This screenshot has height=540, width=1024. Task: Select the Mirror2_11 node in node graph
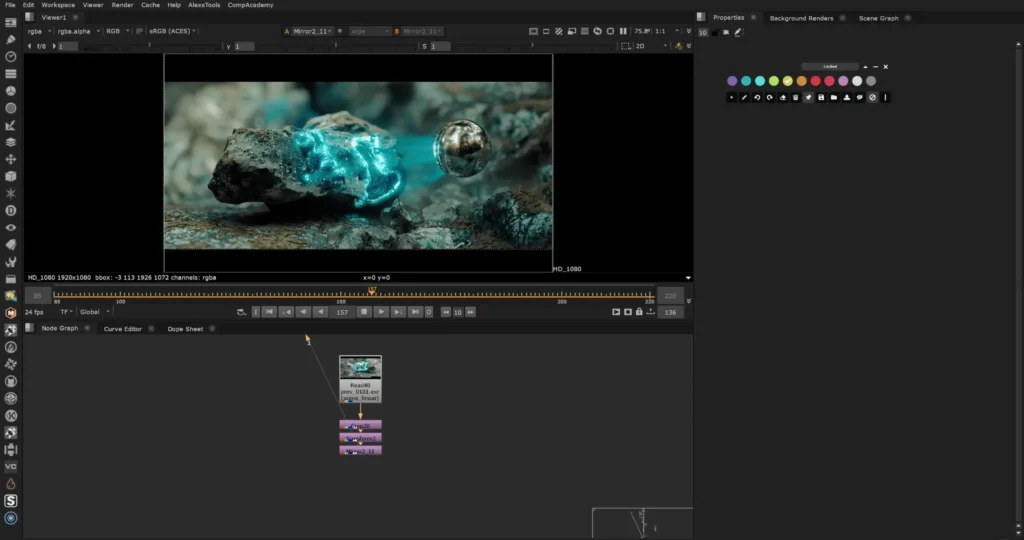pos(360,451)
